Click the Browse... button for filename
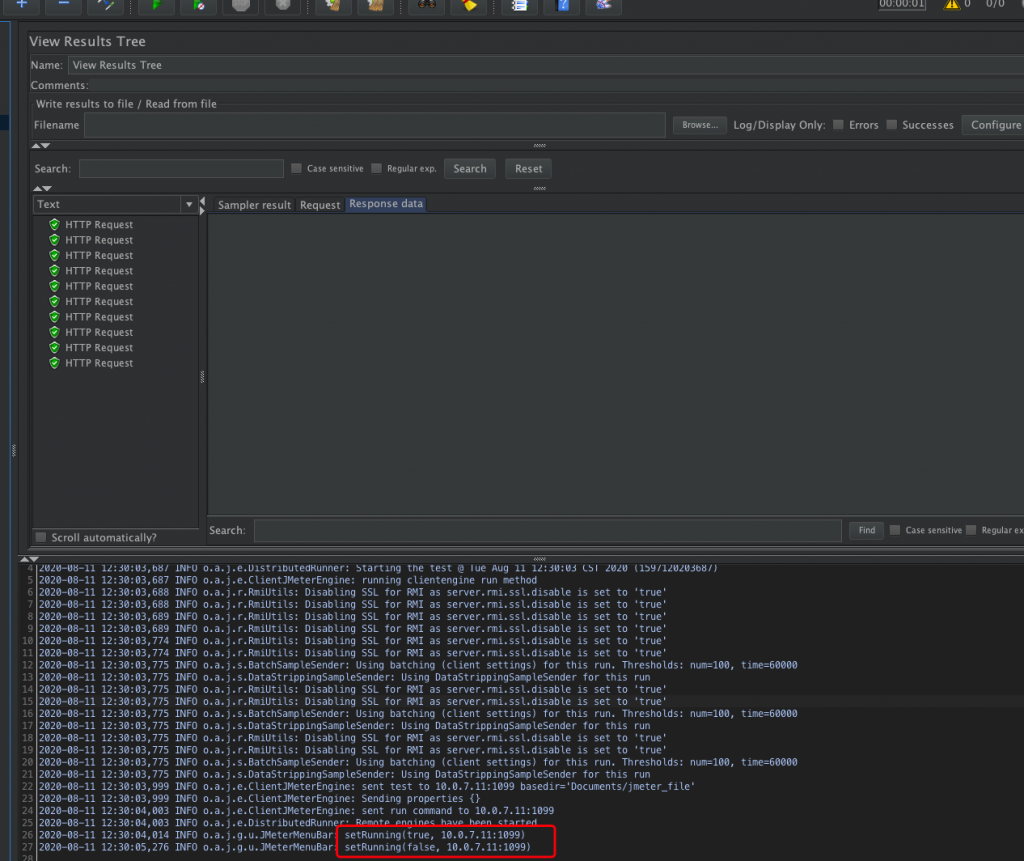The image size is (1024, 861). (699, 125)
